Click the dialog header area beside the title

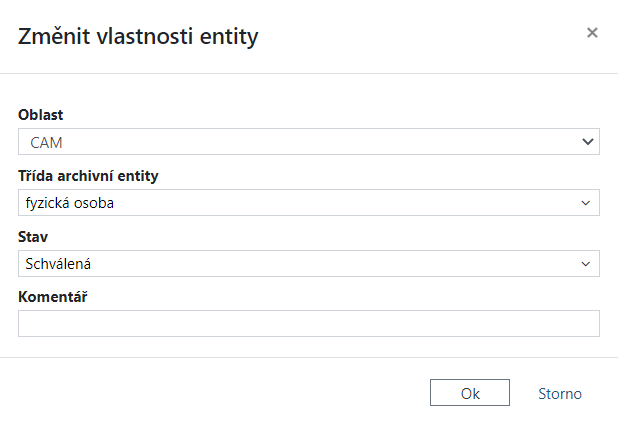click(x=420, y=37)
